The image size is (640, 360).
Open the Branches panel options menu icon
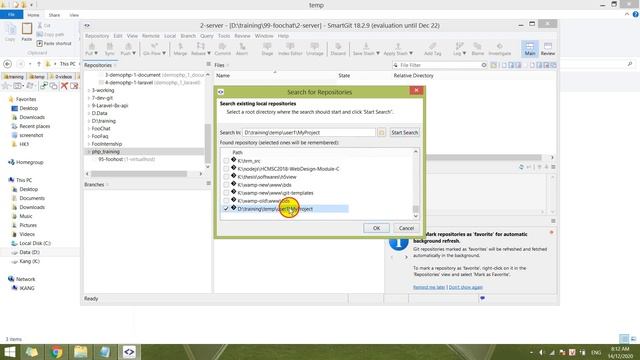pos(209,184)
